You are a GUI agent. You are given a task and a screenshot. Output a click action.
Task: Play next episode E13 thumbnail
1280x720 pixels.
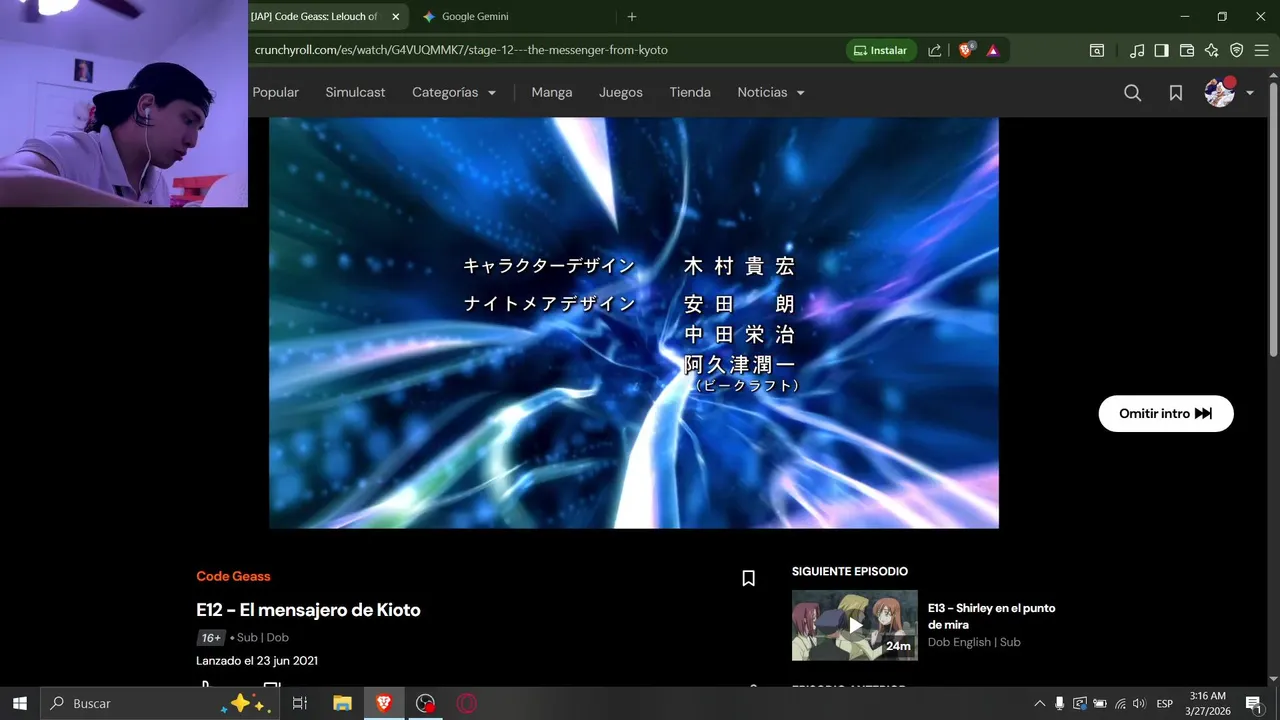click(x=854, y=625)
